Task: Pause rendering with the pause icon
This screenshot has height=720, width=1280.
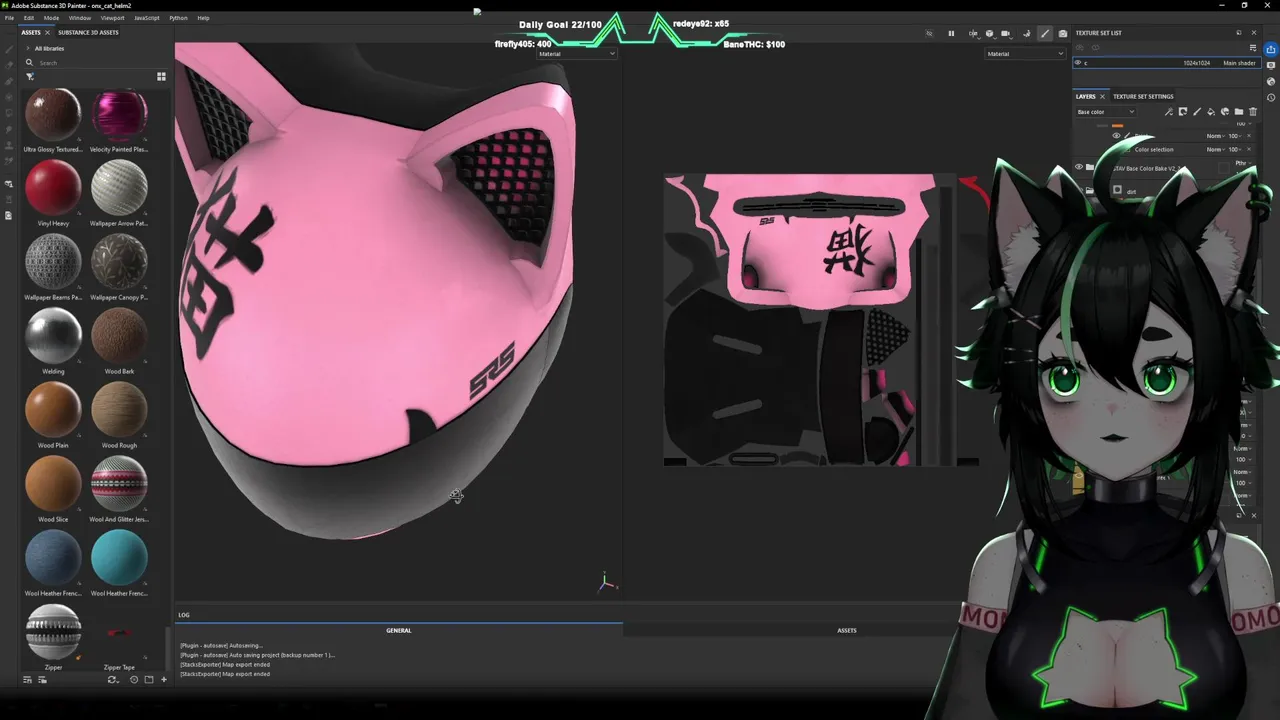Action: [951, 33]
